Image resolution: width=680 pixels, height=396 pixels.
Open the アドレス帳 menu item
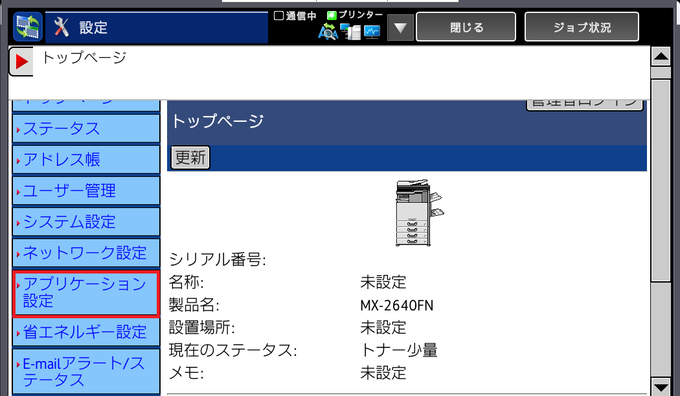pos(86,160)
